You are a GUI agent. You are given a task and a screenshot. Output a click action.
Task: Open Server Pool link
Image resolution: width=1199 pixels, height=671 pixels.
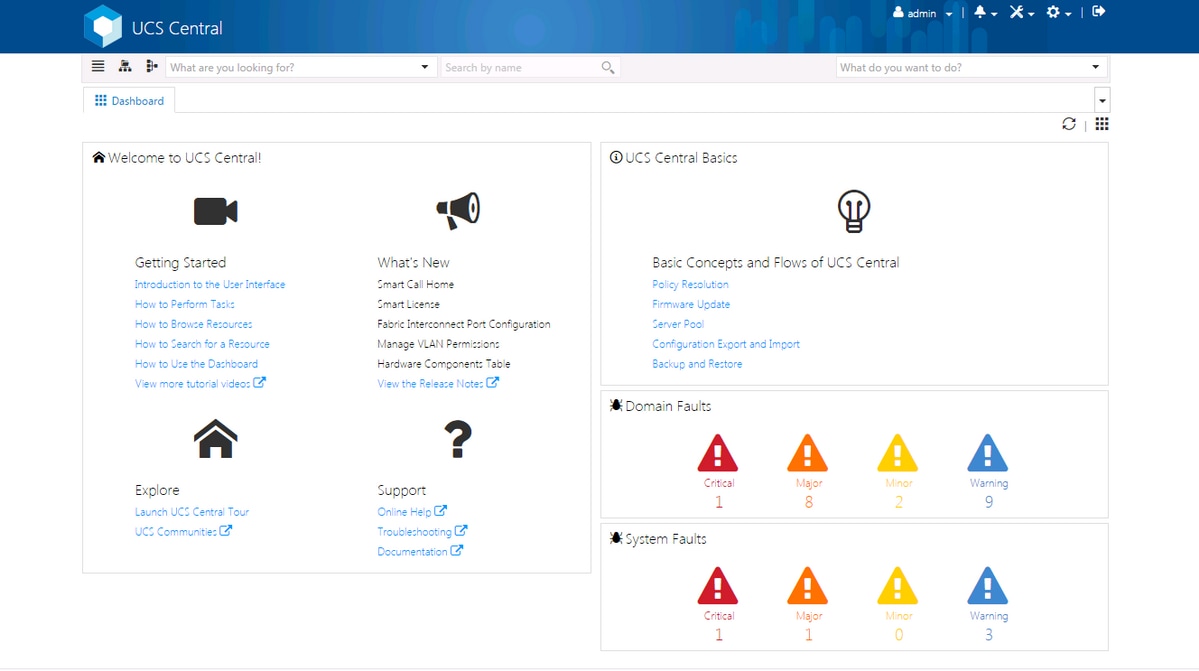coord(678,324)
